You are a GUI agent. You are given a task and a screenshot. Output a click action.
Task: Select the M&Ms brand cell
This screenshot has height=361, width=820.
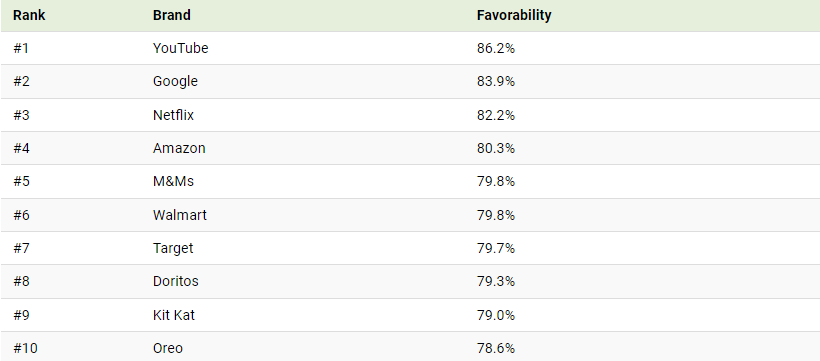(173, 182)
